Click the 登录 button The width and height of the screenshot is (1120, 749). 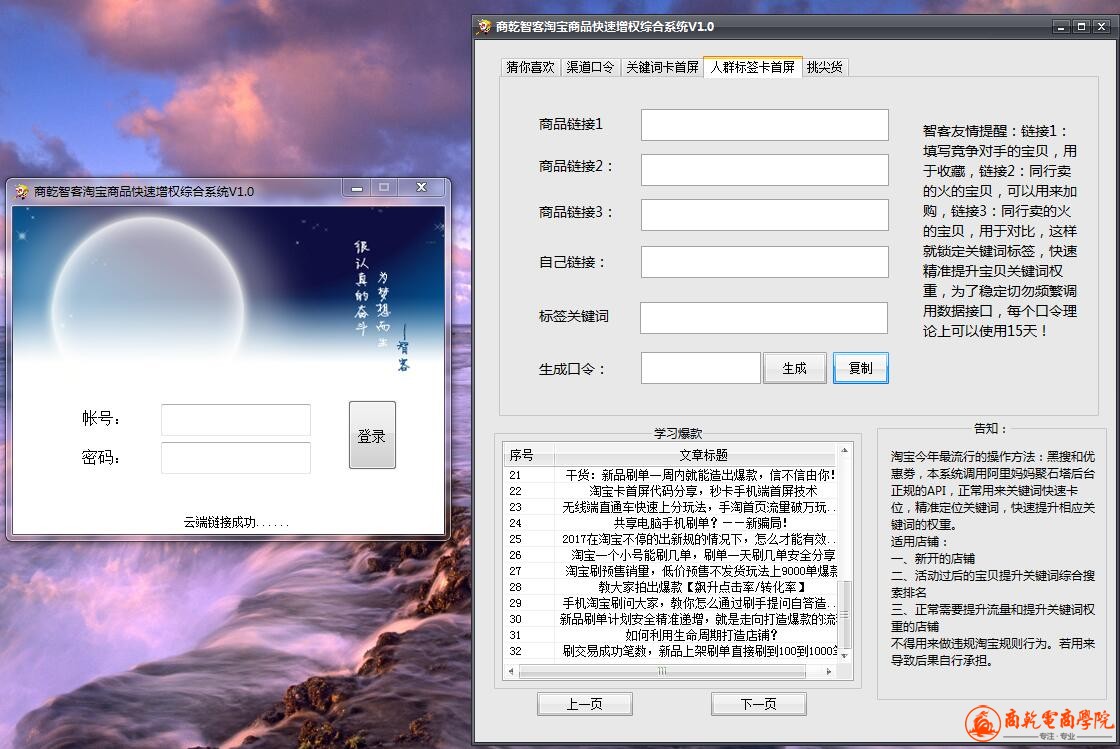coord(372,435)
